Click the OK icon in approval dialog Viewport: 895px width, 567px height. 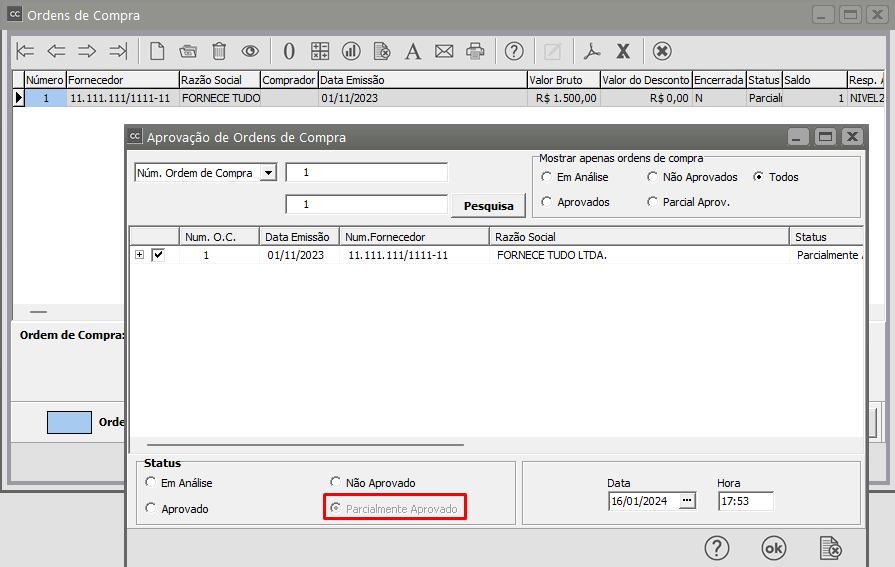point(773,547)
